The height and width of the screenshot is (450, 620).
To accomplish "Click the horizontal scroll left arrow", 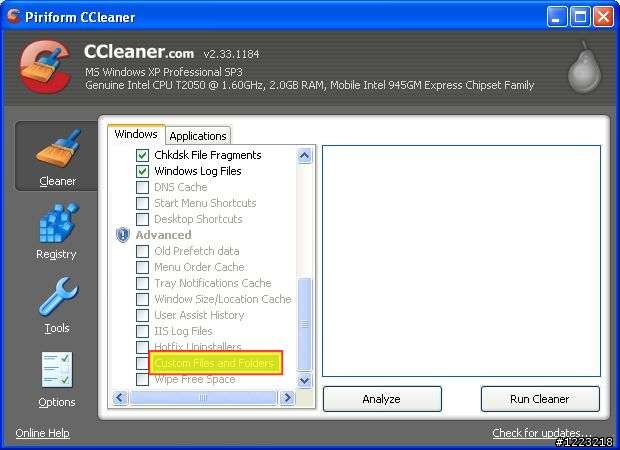I will point(120,397).
